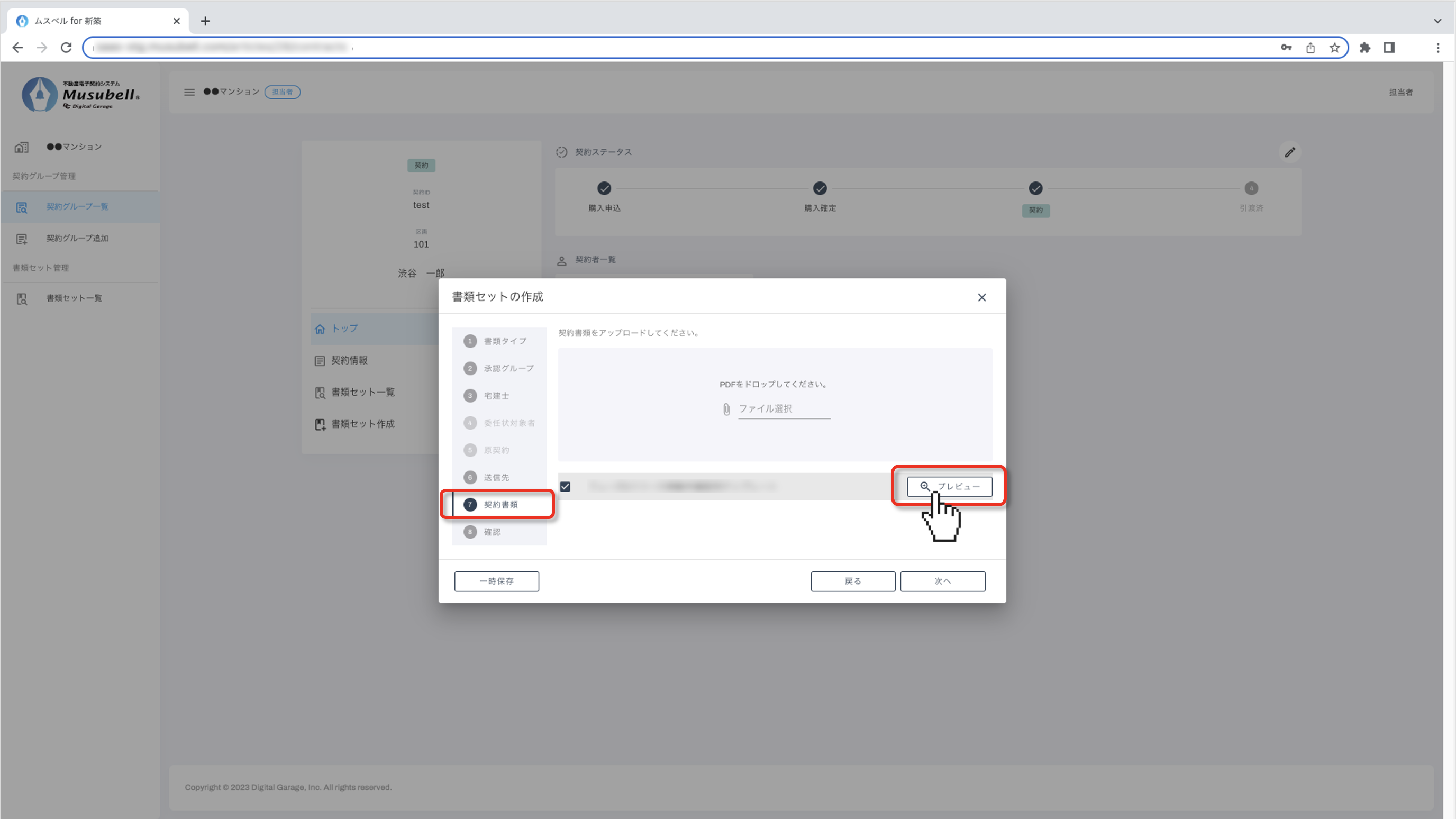Click the 一時保存 button
This screenshot has width=1456, height=819.
click(x=496, y=581)
